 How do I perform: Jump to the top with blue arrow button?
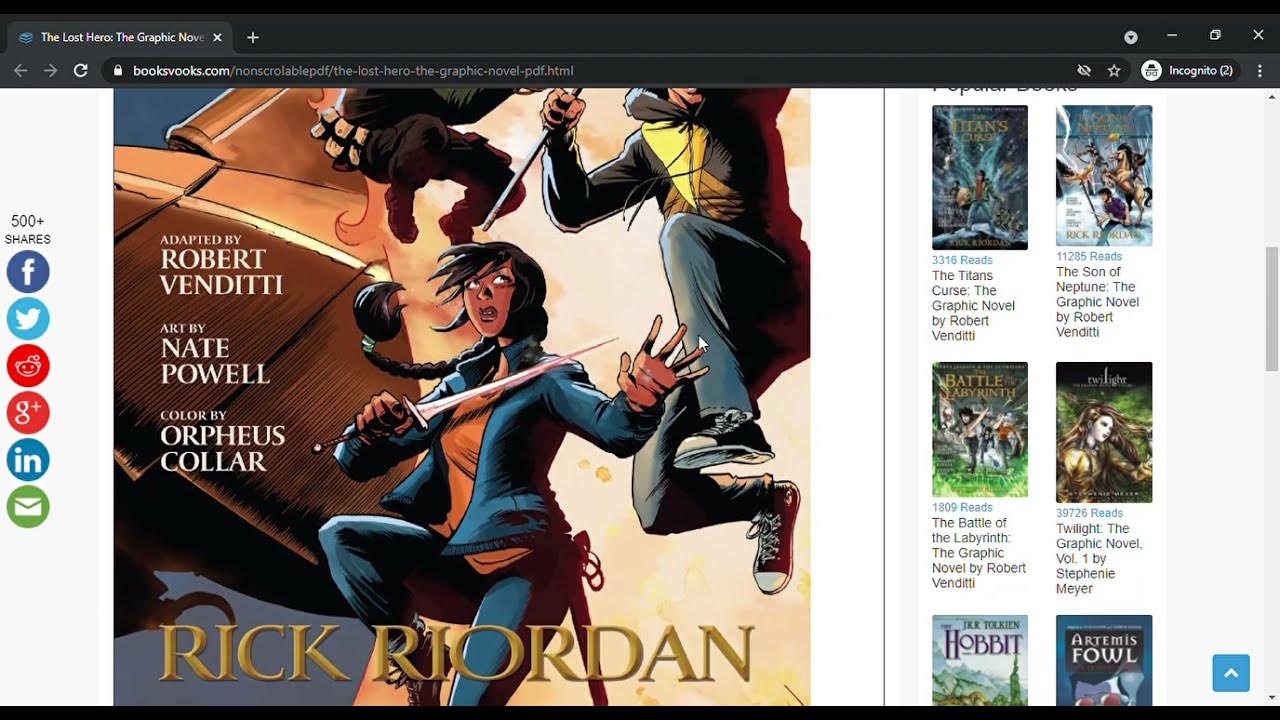coord(1231,673)
